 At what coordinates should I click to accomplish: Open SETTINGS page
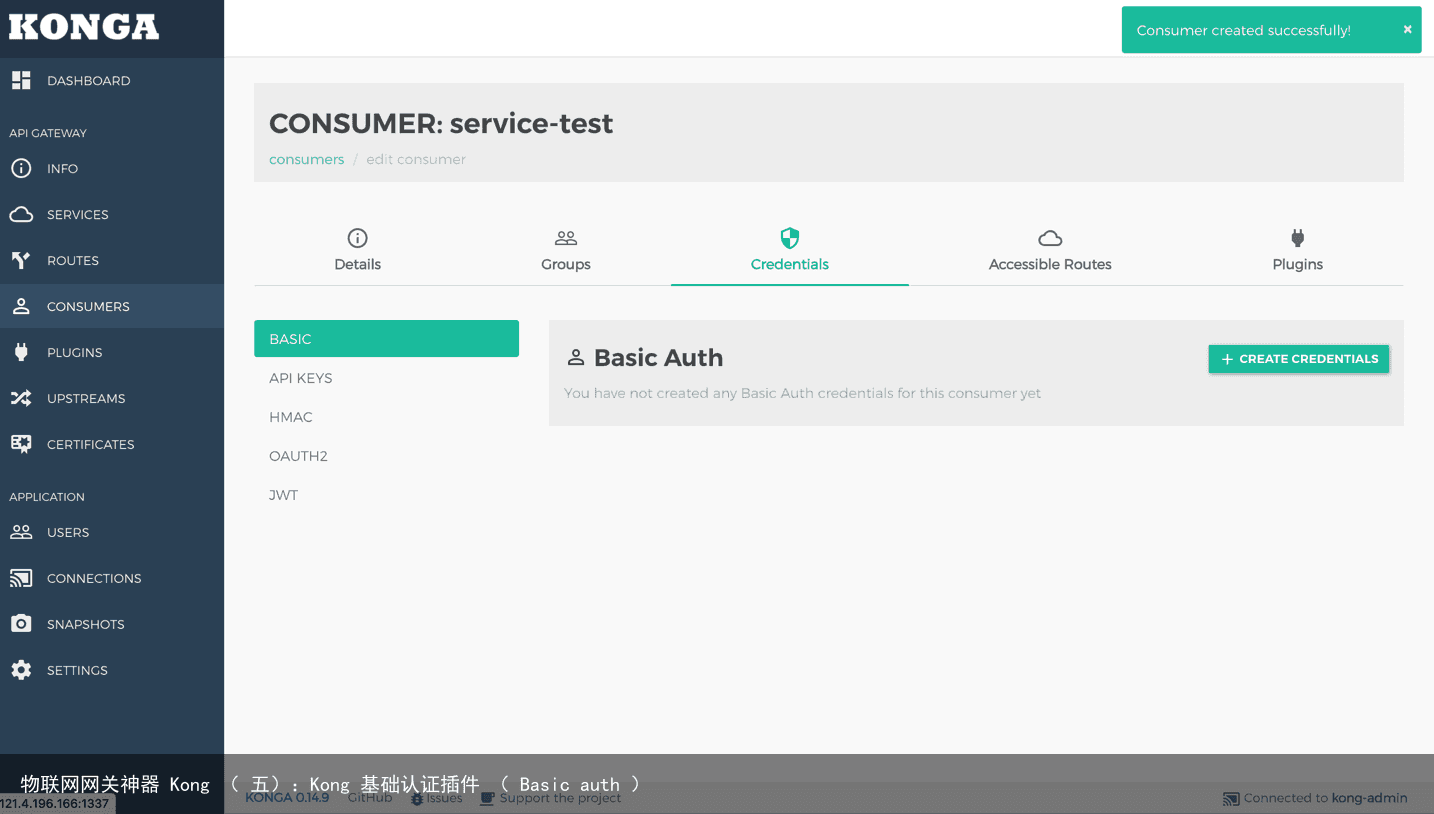click(112, 670)
